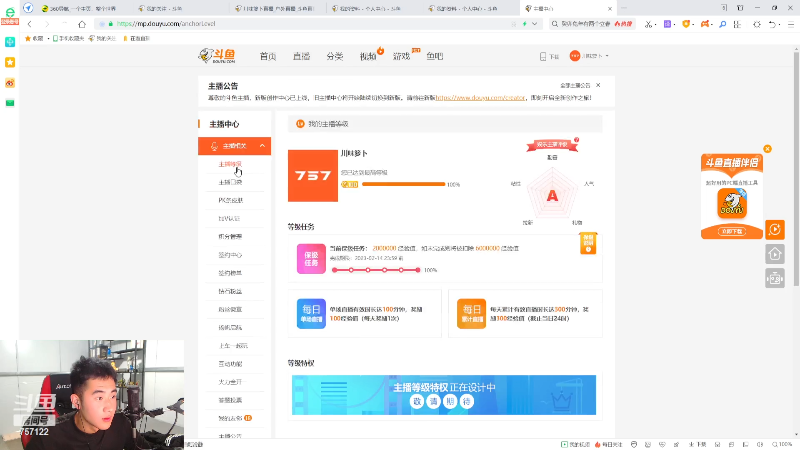The height and width of the screenshot is (450, 800).
Task: Open the PK sidebar menu item
Action: pos(231,200)
